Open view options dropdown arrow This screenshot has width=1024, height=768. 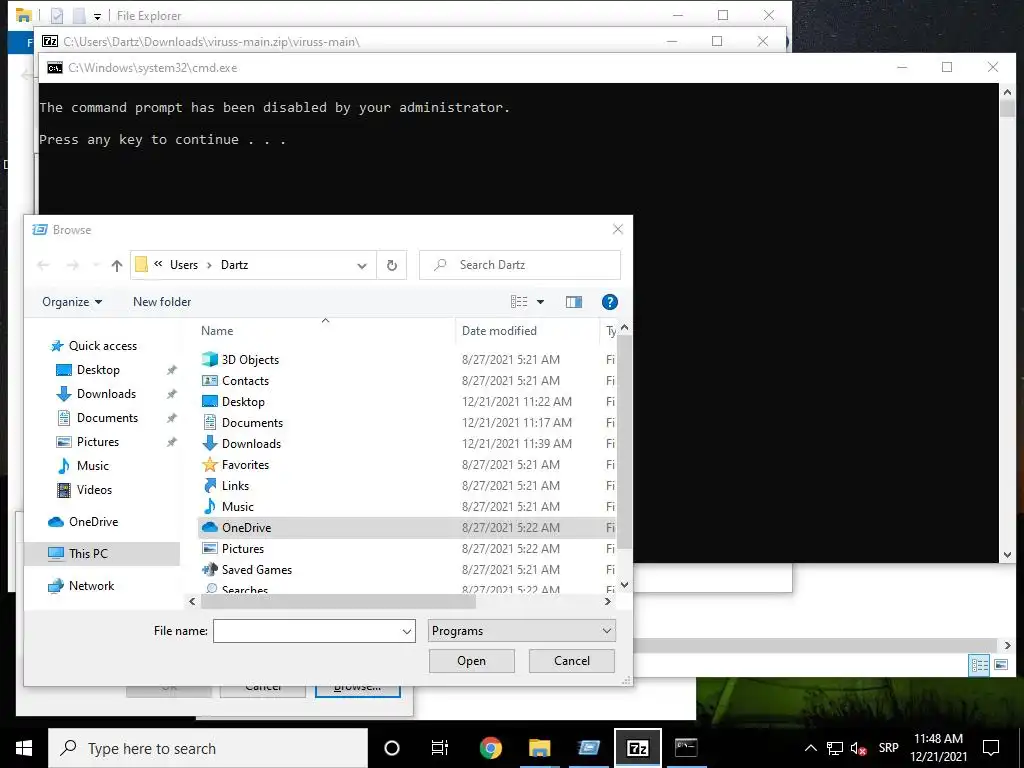tap(540, 302)
